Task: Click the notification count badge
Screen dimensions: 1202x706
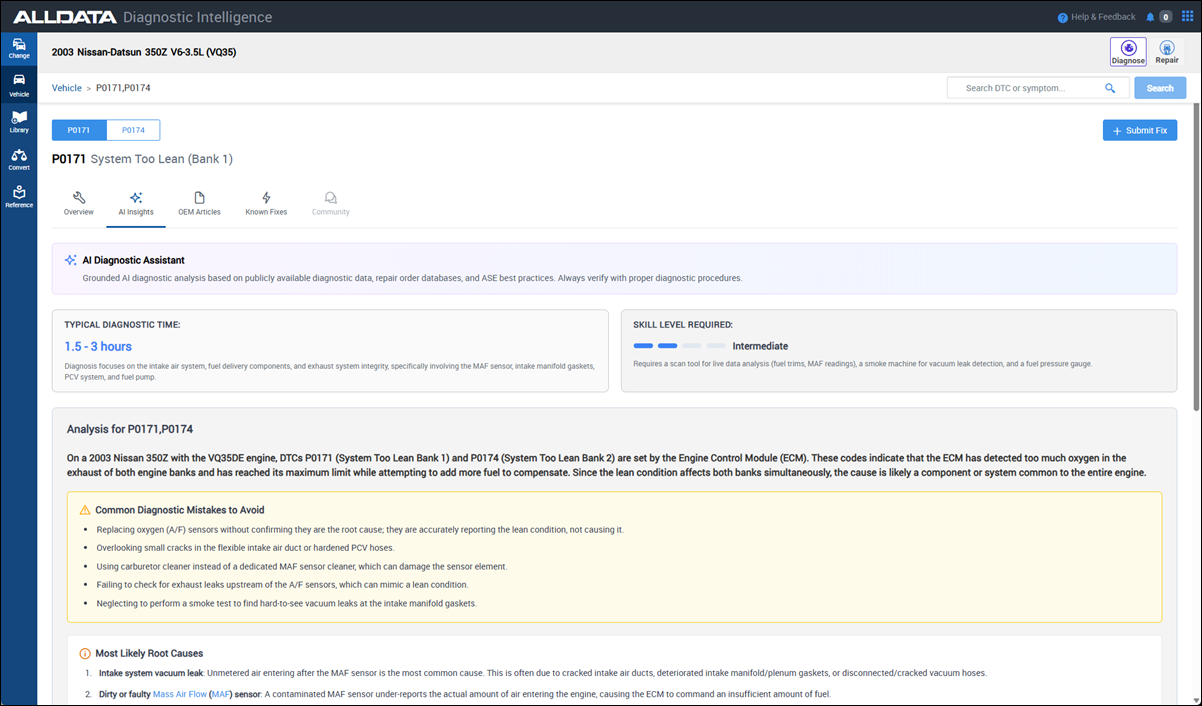Action: (x=1165, y=17)
